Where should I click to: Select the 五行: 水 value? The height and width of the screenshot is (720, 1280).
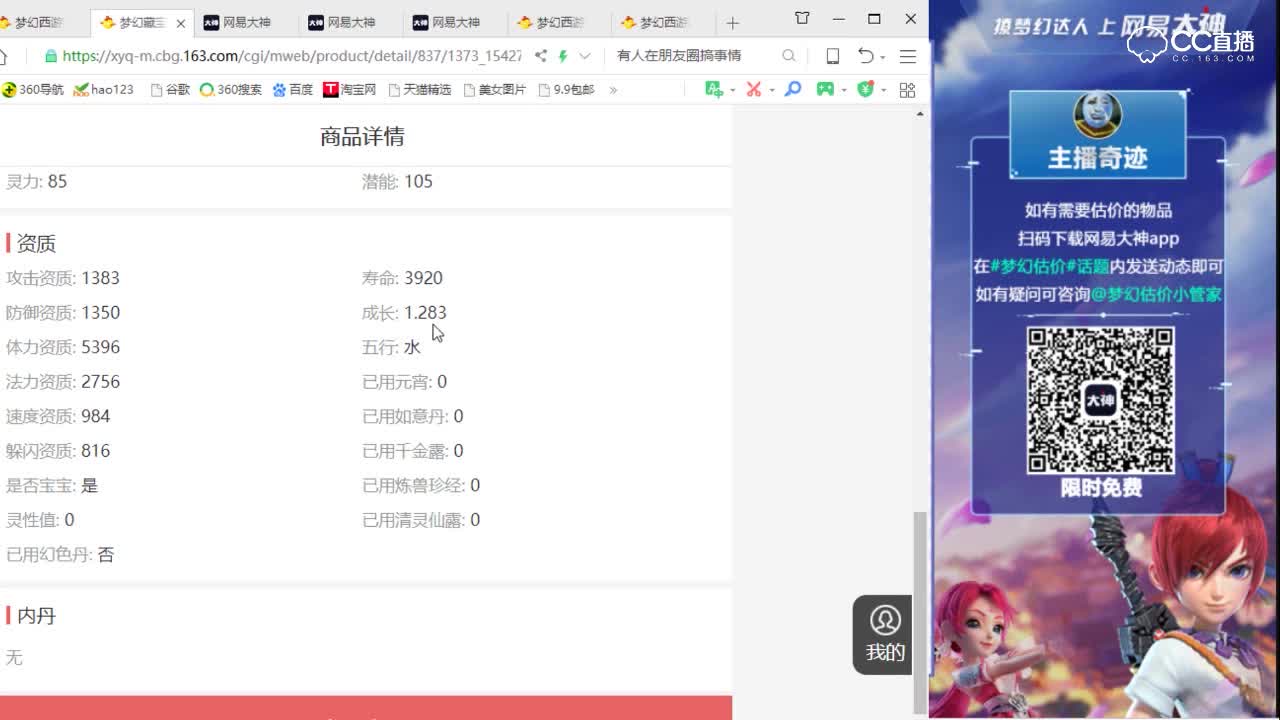click(391, 347)
